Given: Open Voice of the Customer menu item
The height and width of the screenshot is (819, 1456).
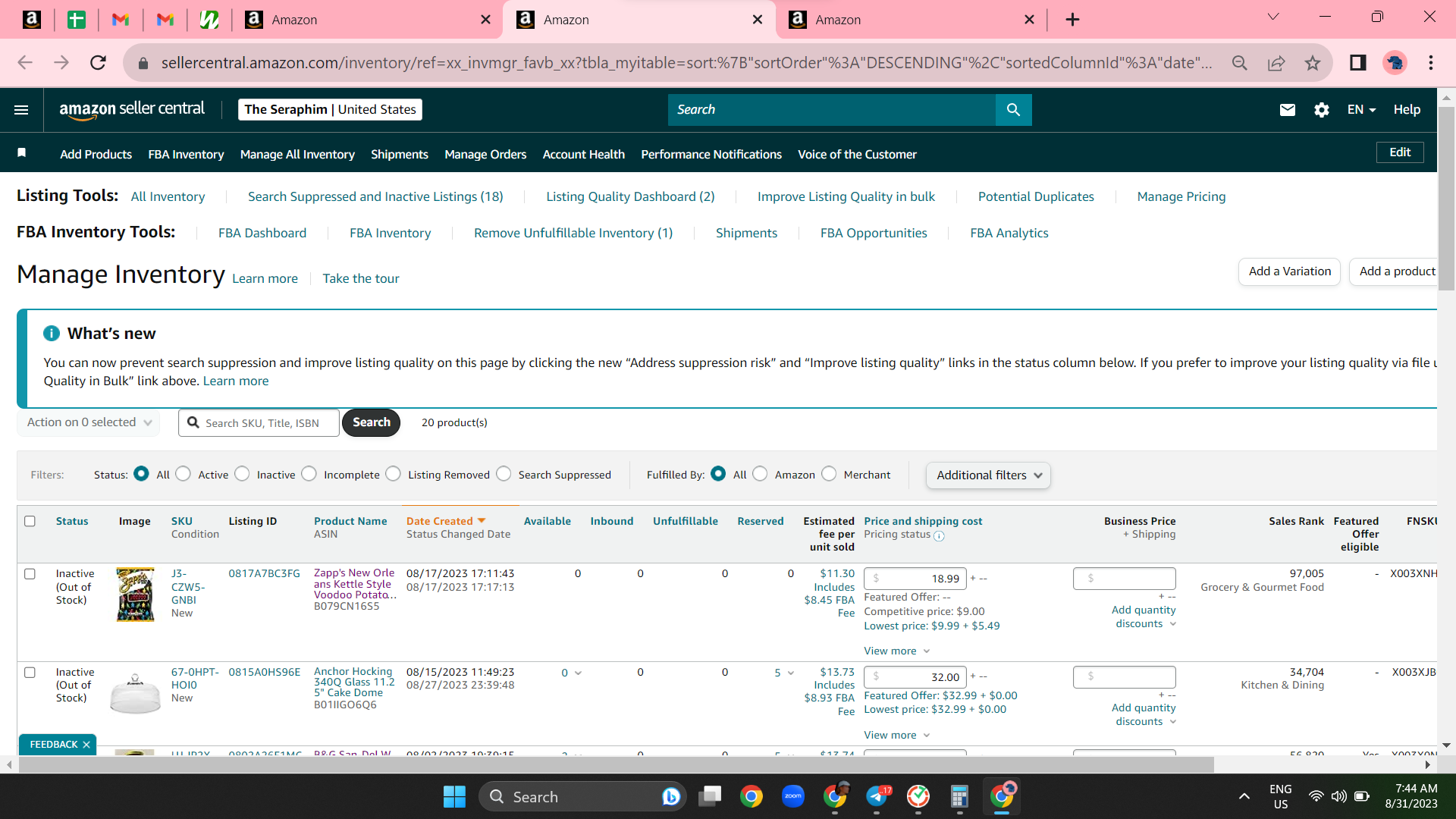Looking at the screenshot, I should point(857,154).
